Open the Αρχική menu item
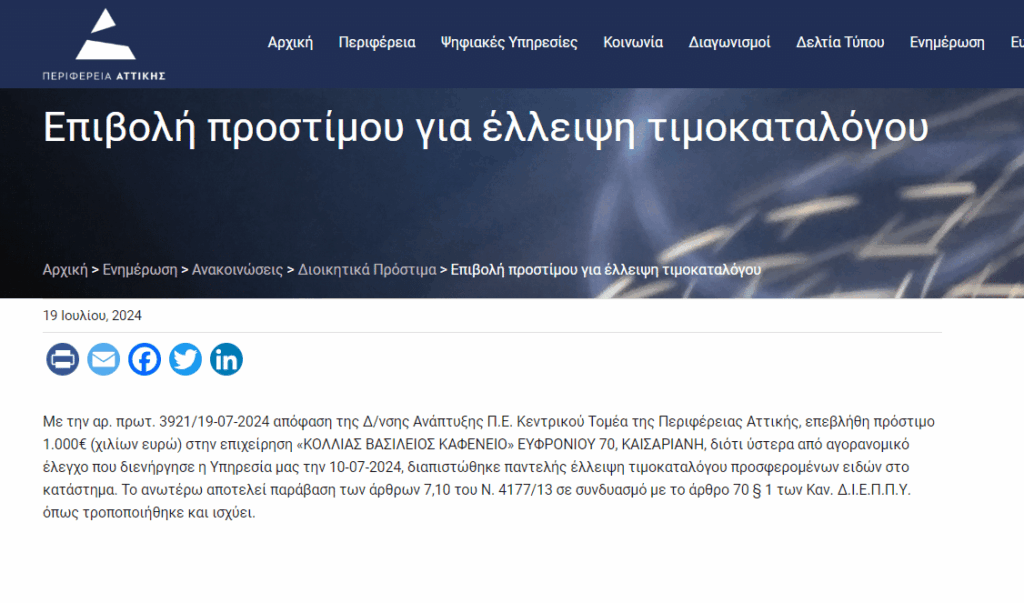The width and height of the screenshot is (1024, 603). point(290,42)
